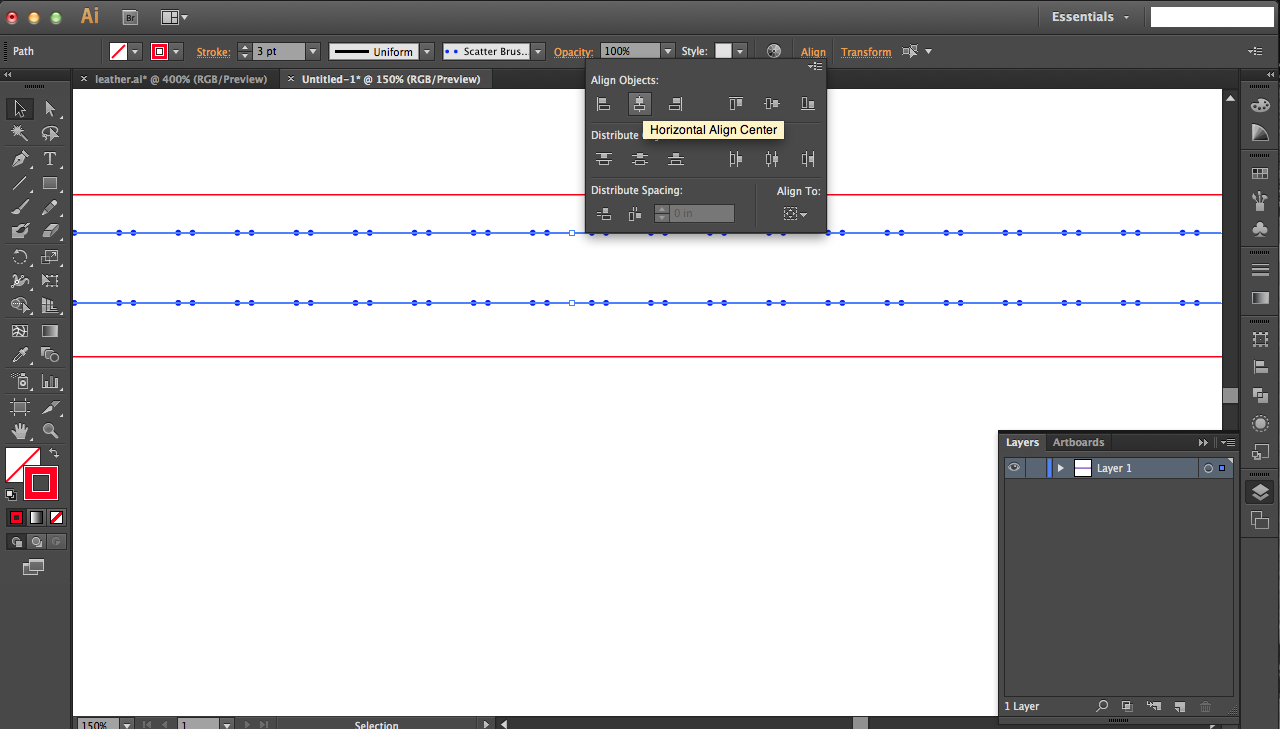Swap fill and stroke colors
The width and height of the screenshot is (1280, 729).
pos(57,453)
